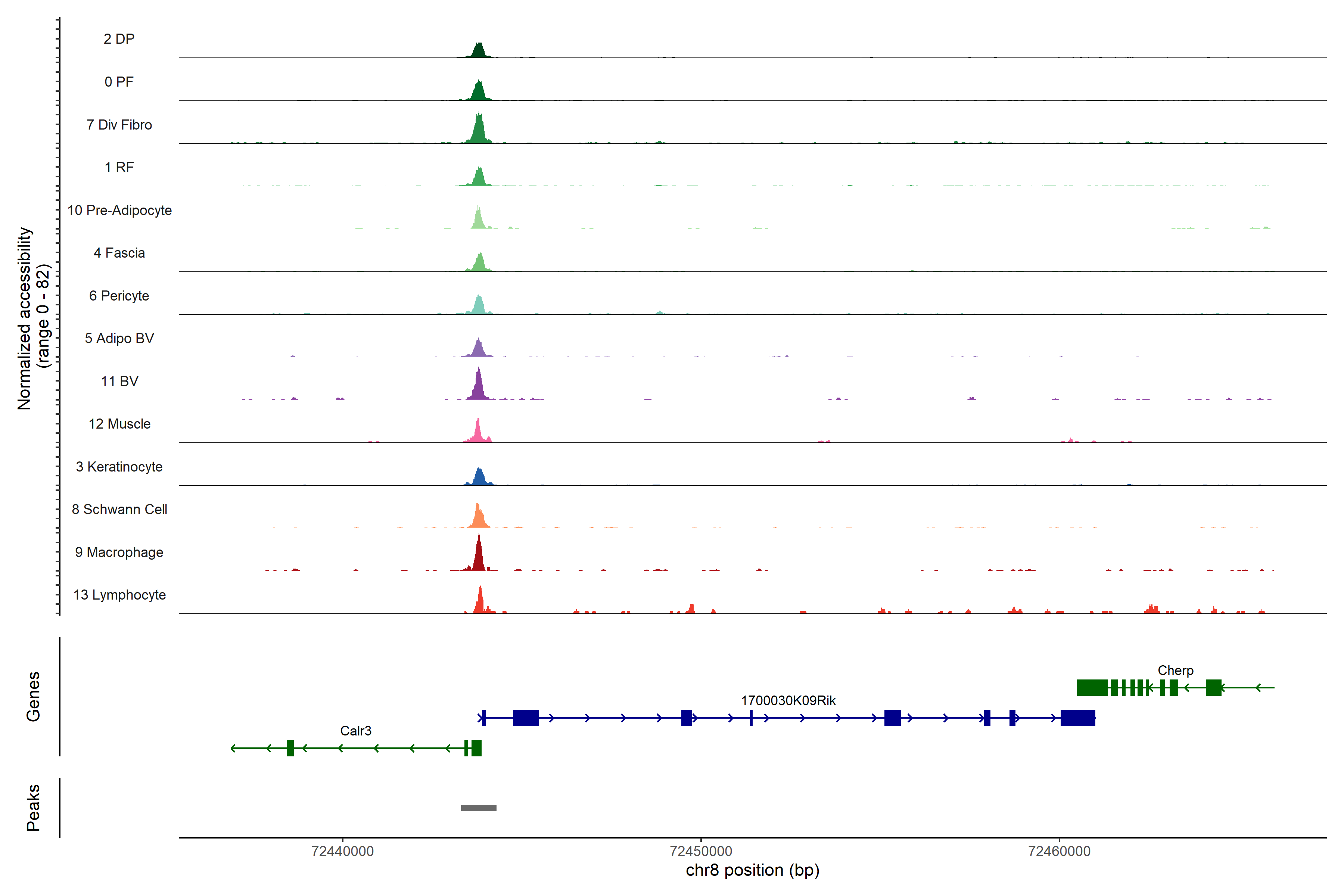Select the 9 Macrophage track label
1344x896 pixels.
coord(119,552)
